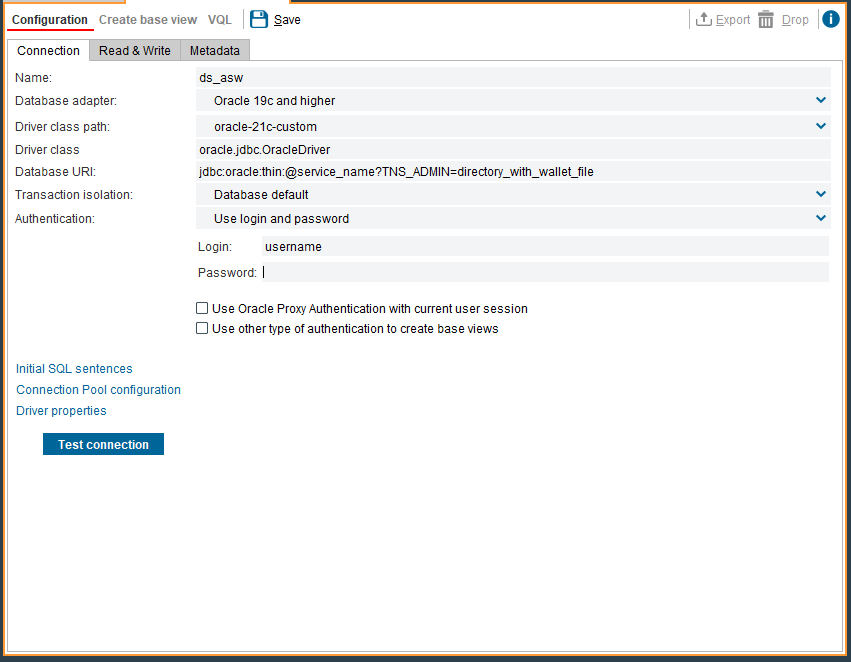851x662 pixels.
Task: Click the Database URI input field
Action: [513, 171]
